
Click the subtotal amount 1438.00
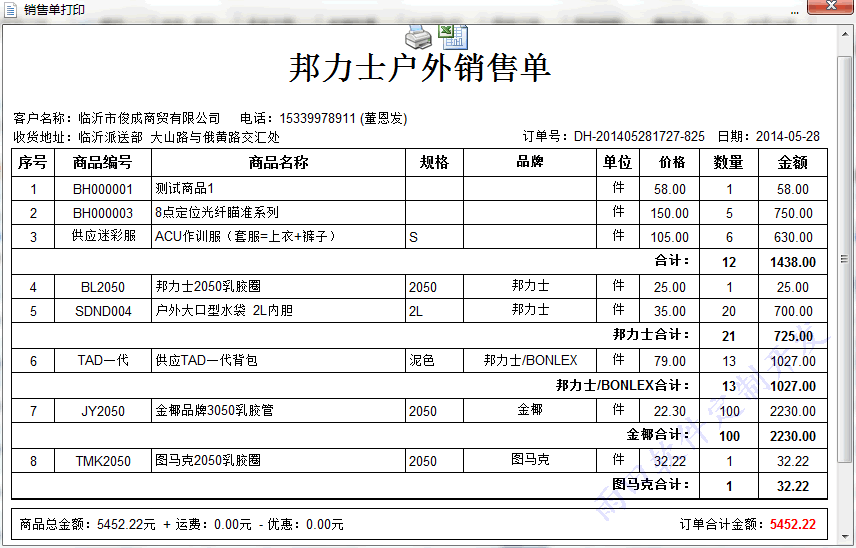tap(793, 262)
